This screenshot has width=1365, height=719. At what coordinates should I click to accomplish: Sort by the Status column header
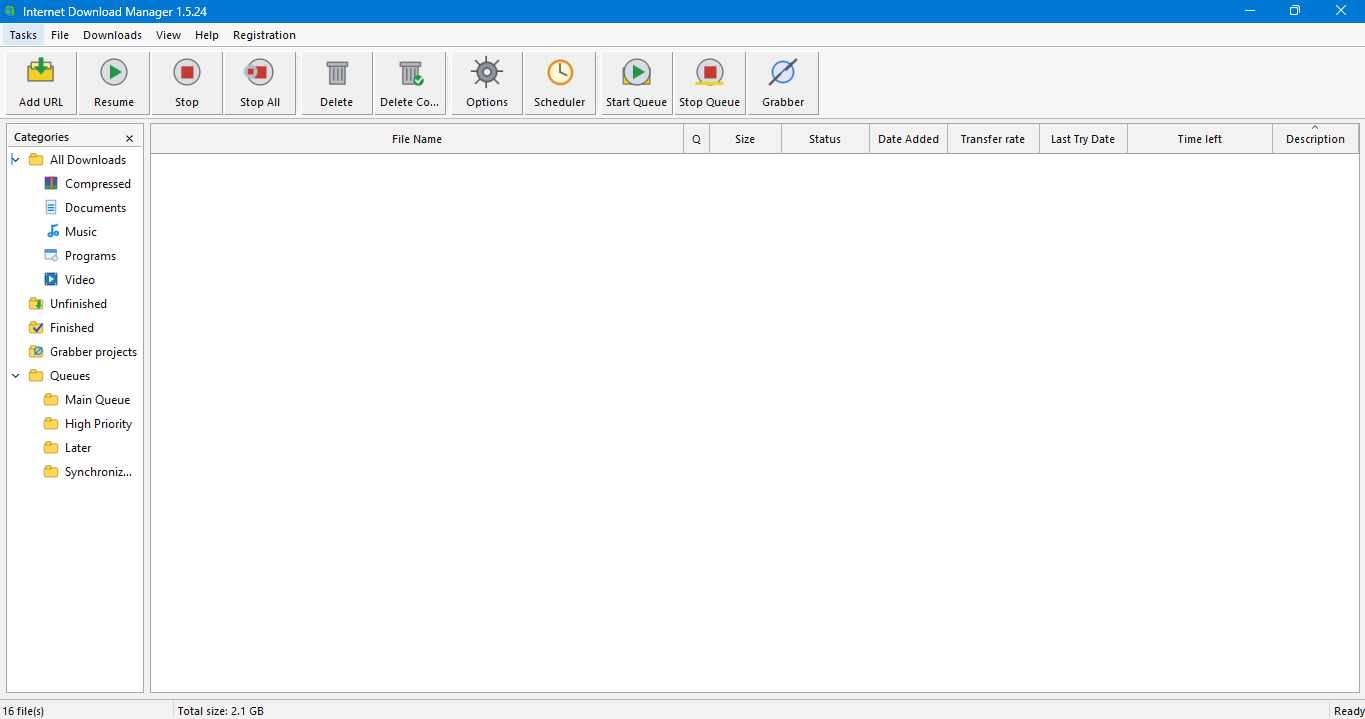(825, 139)
